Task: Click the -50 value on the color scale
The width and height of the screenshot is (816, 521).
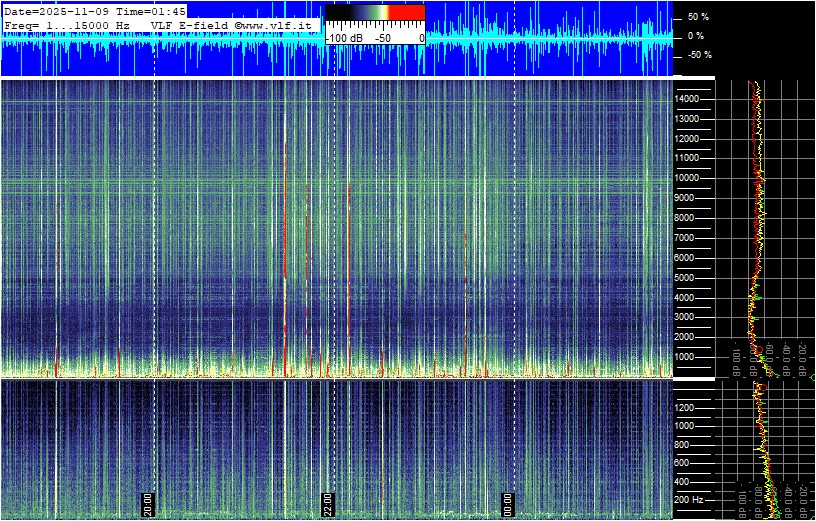Action: 382,38
